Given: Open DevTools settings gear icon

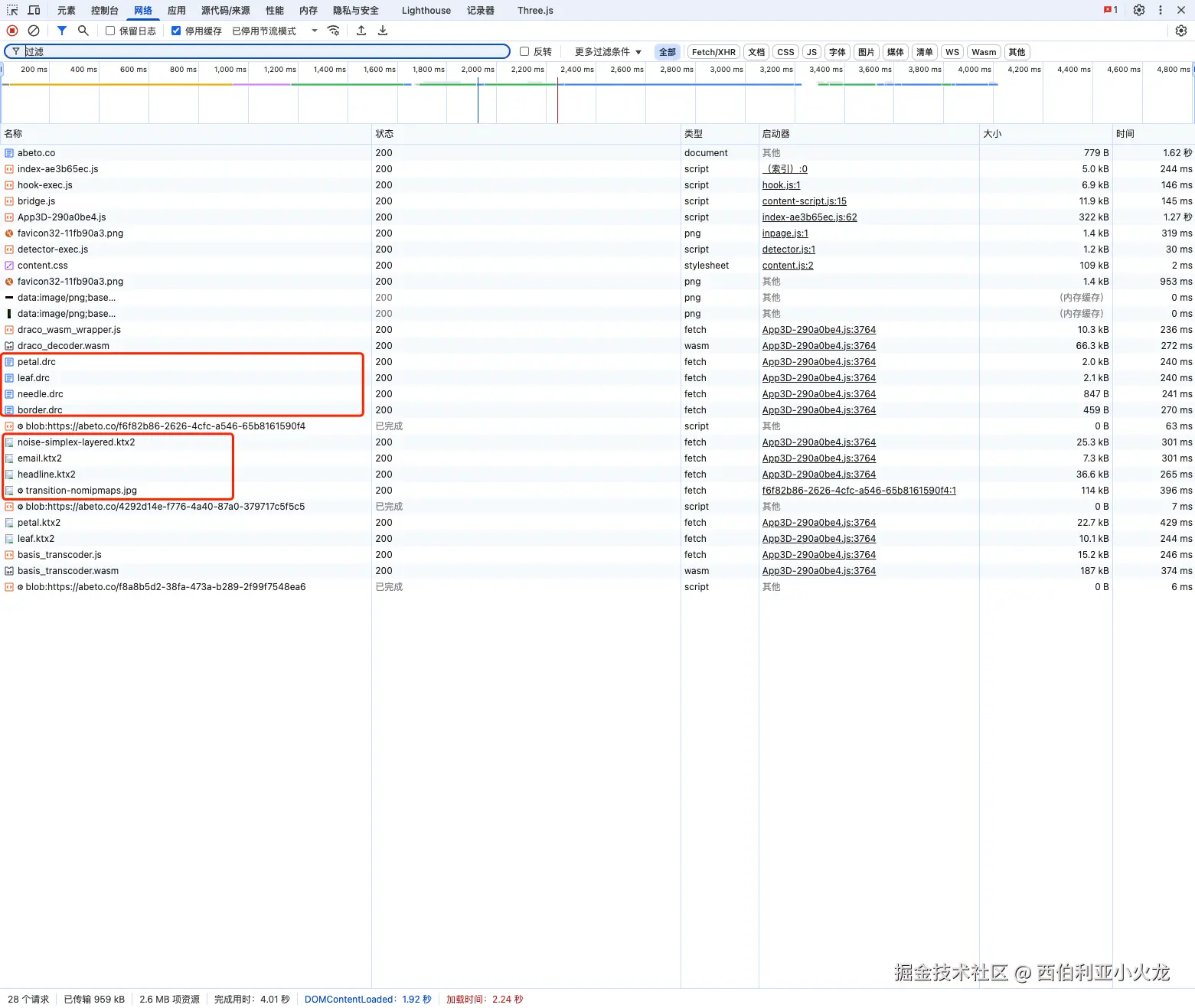Looking at the screenshot, I should (x=1139, y=10).
